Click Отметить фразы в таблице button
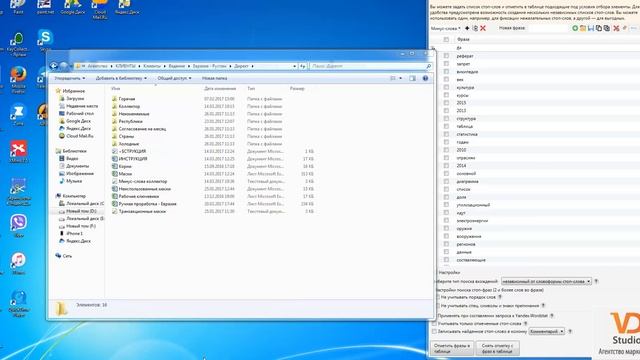The image size is (640, 360). 452,348
